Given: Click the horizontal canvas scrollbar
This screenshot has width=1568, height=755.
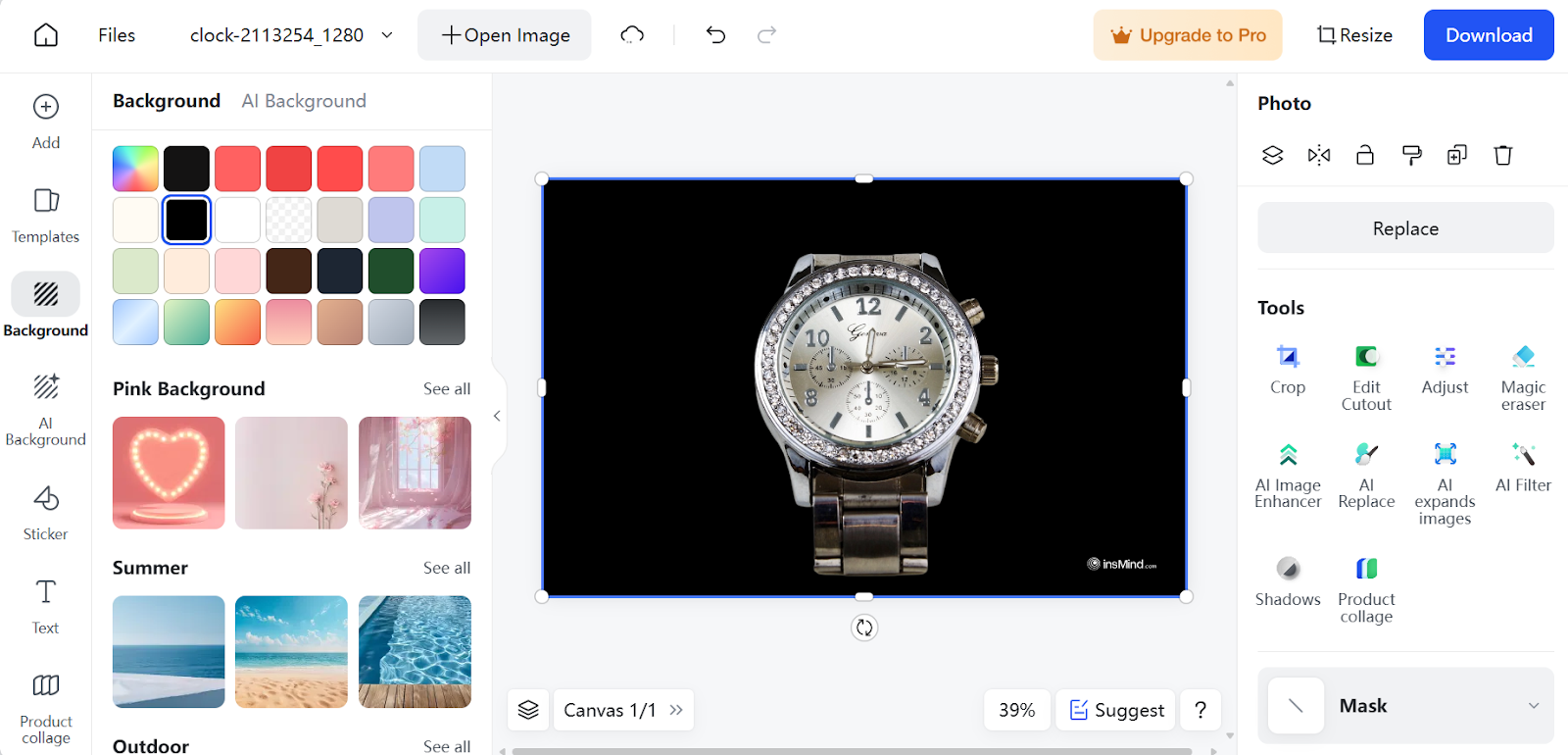Looking at the screenshot, I should [x=852, y=751].
